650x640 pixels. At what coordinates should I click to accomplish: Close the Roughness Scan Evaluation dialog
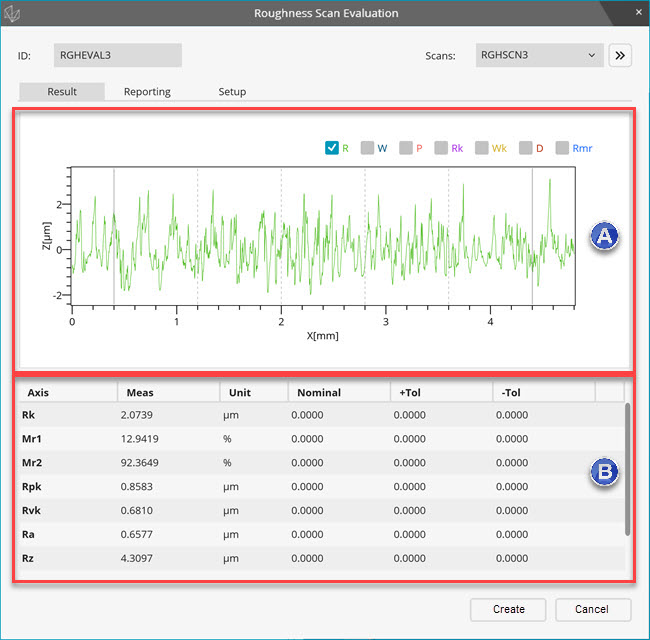click(x=638, y=14)
